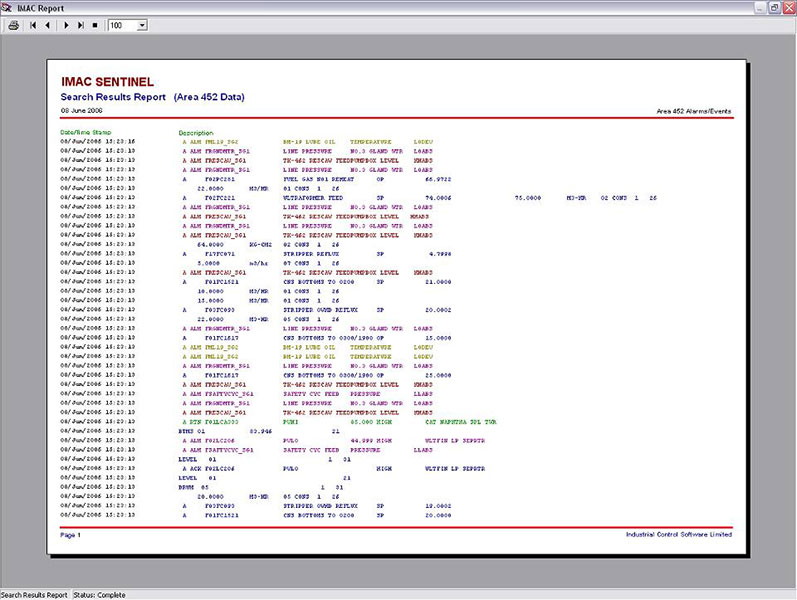This screenshot has height=600, width=797.
Task: Click the Area 452 Alarms/Events label
Action: pyautogui.click(x=694, y=110)
